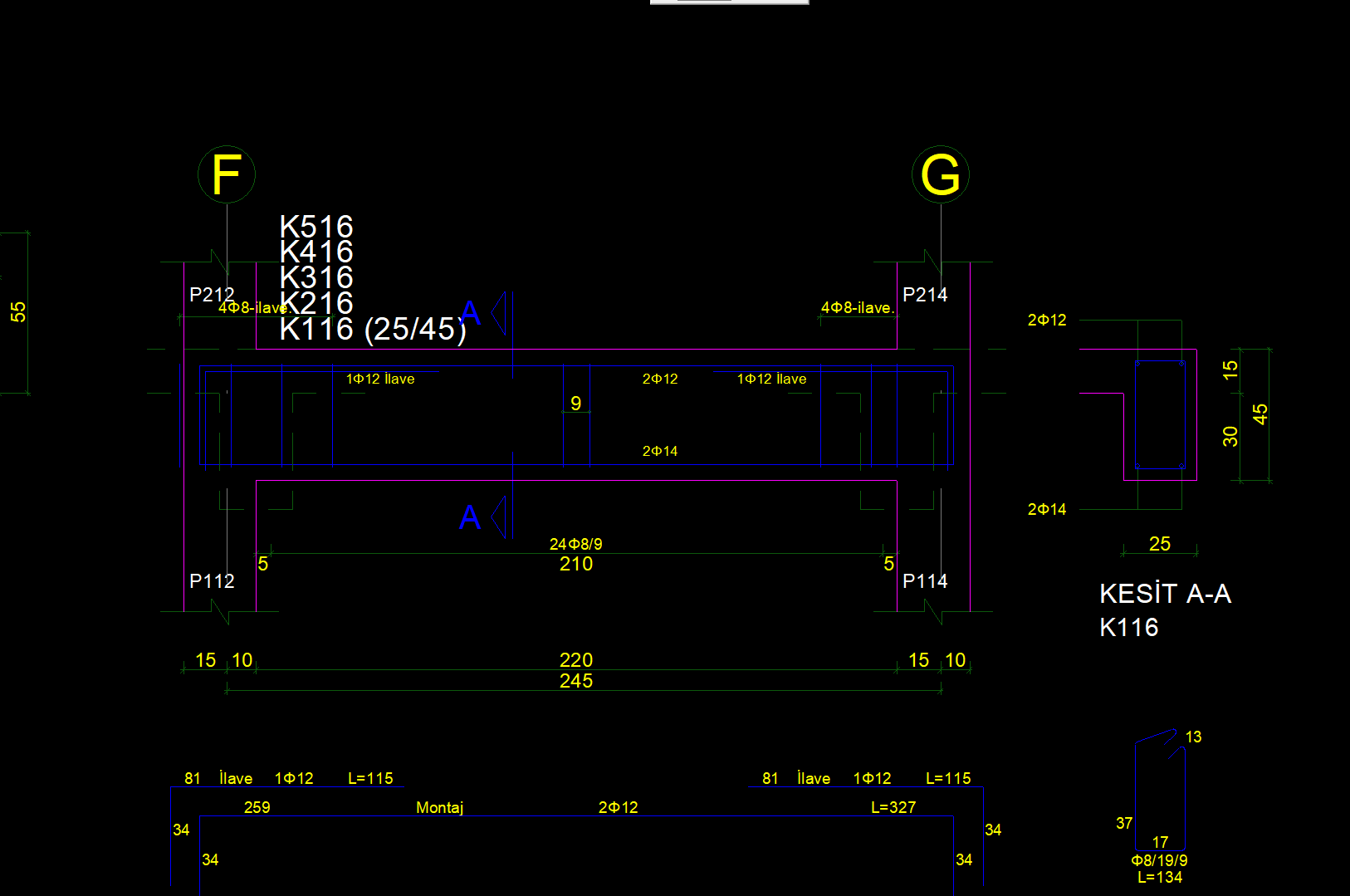
Task: Click the L=327 bar length text
Action: coord(893,807)
